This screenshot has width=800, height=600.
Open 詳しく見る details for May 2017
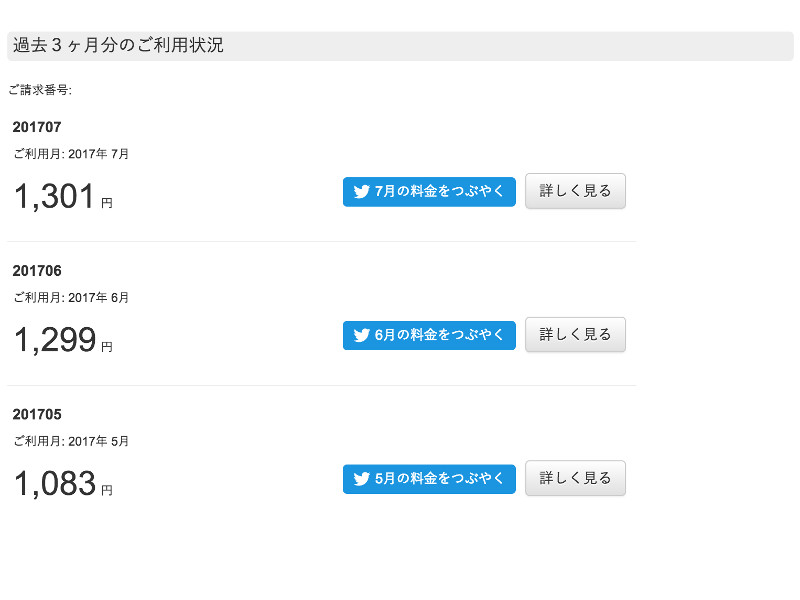click(575, 478)
